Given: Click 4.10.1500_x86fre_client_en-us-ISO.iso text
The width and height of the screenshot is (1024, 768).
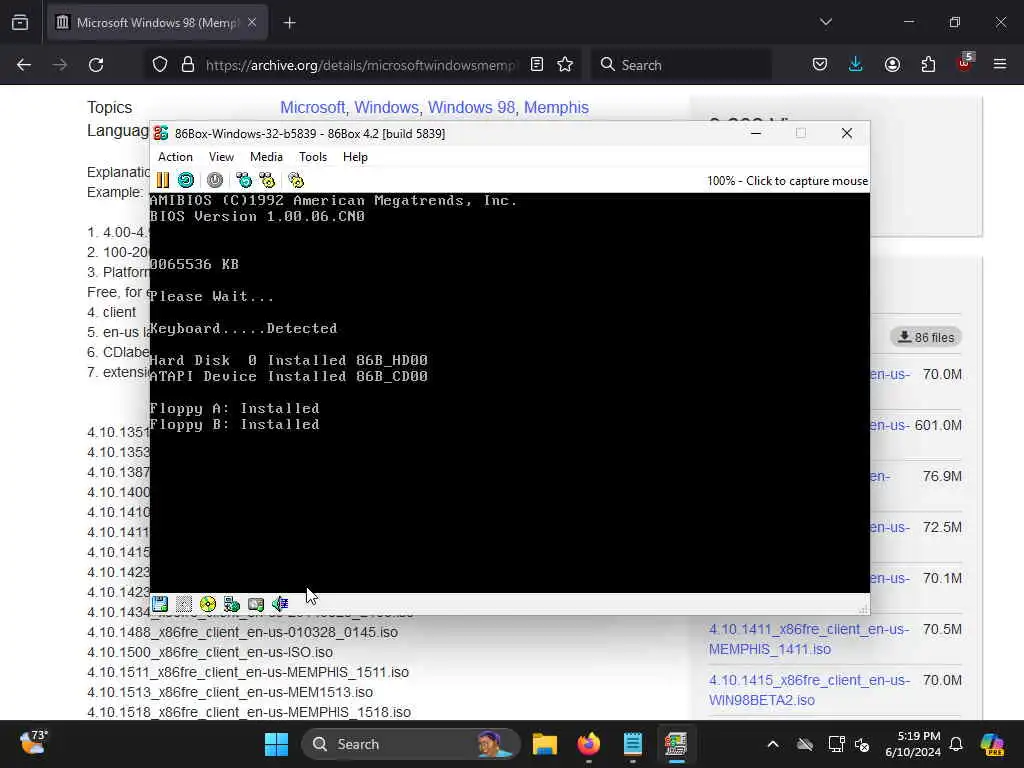Looking at the screenshot, I should 210,652.
